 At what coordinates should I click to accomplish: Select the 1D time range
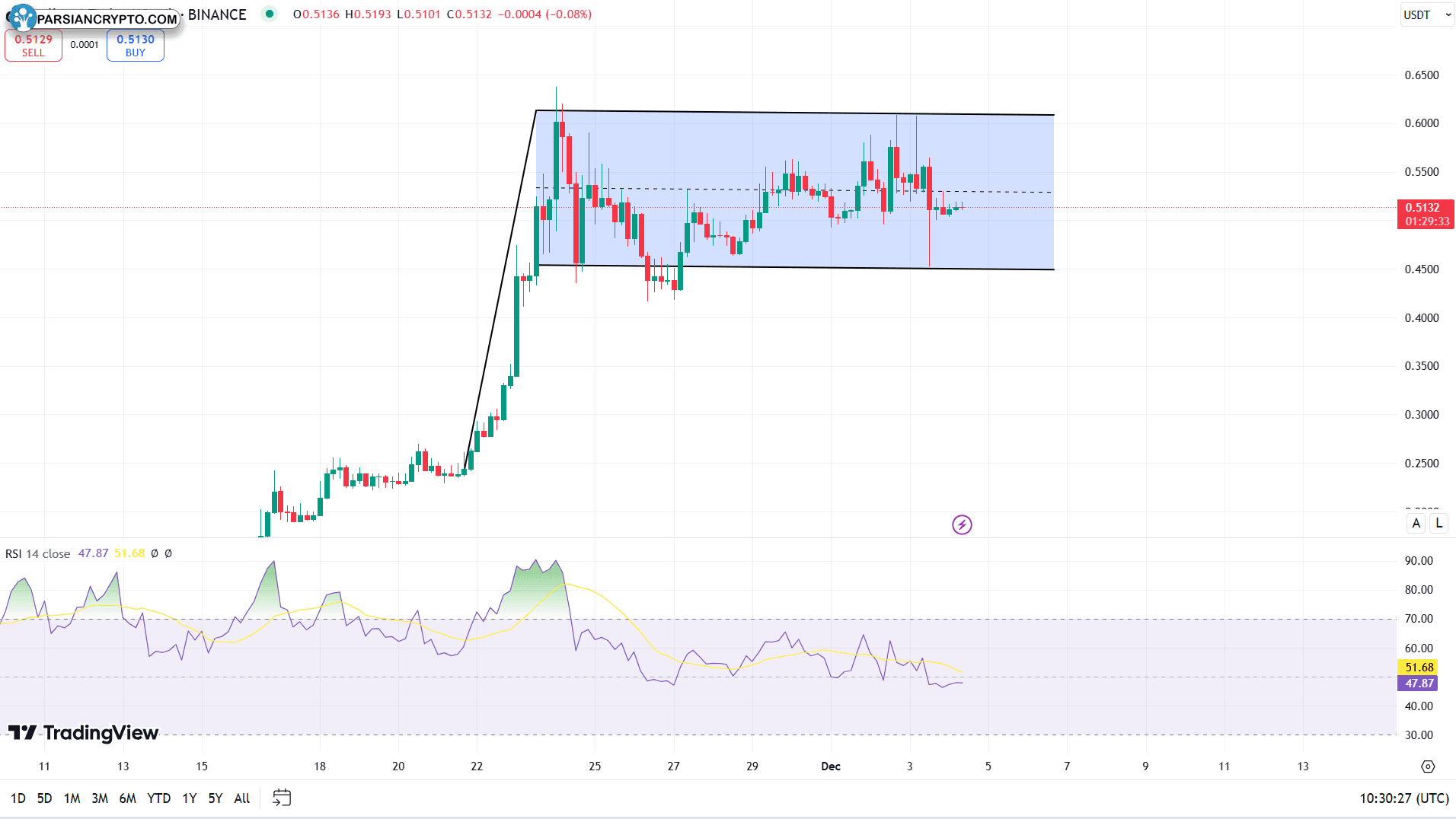pyautogui.click(x=18, y=798)
